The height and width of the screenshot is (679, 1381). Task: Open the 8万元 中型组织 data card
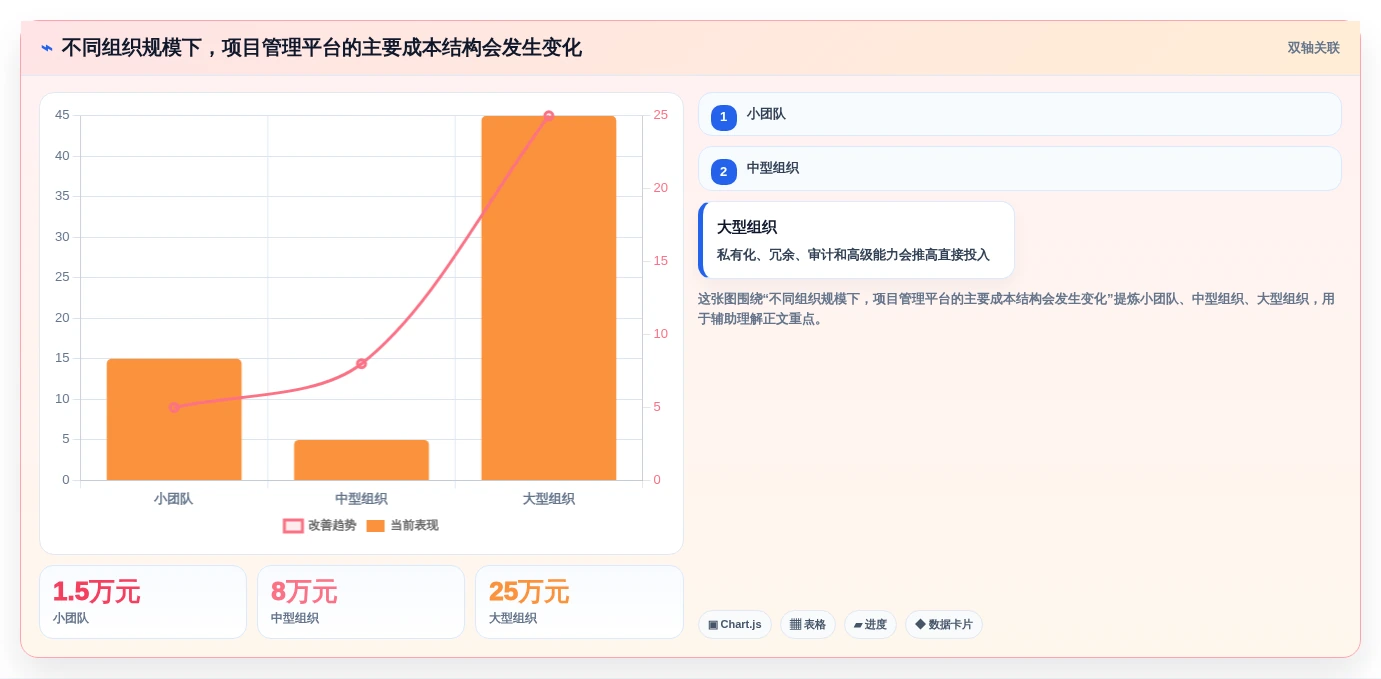pyautogui.click(x=361, y=602)
